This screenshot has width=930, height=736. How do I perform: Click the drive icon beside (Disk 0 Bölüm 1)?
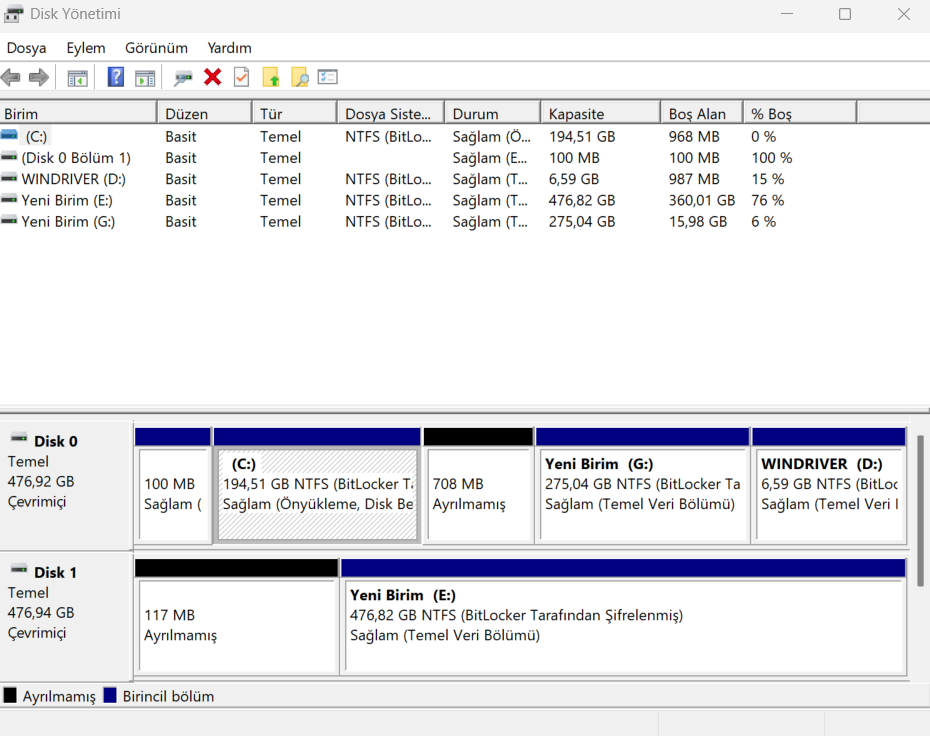click(9, 157)
